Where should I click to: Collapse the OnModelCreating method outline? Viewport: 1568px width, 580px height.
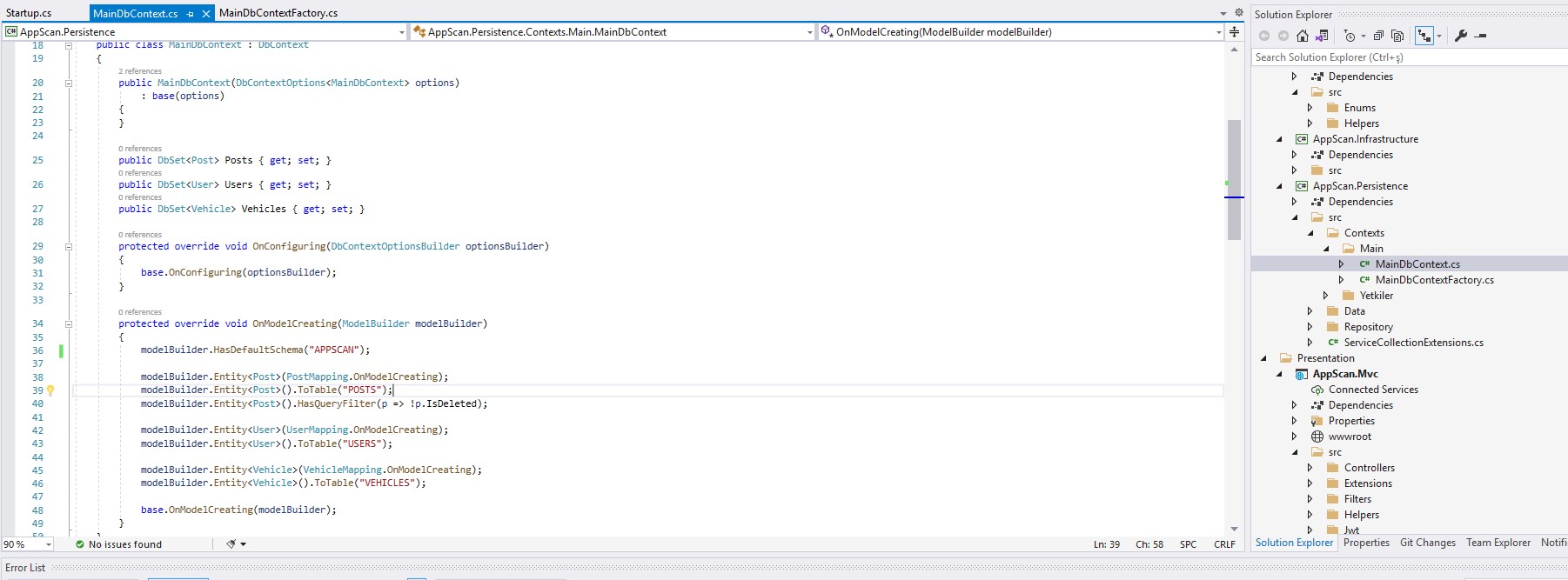pos(68,323)
